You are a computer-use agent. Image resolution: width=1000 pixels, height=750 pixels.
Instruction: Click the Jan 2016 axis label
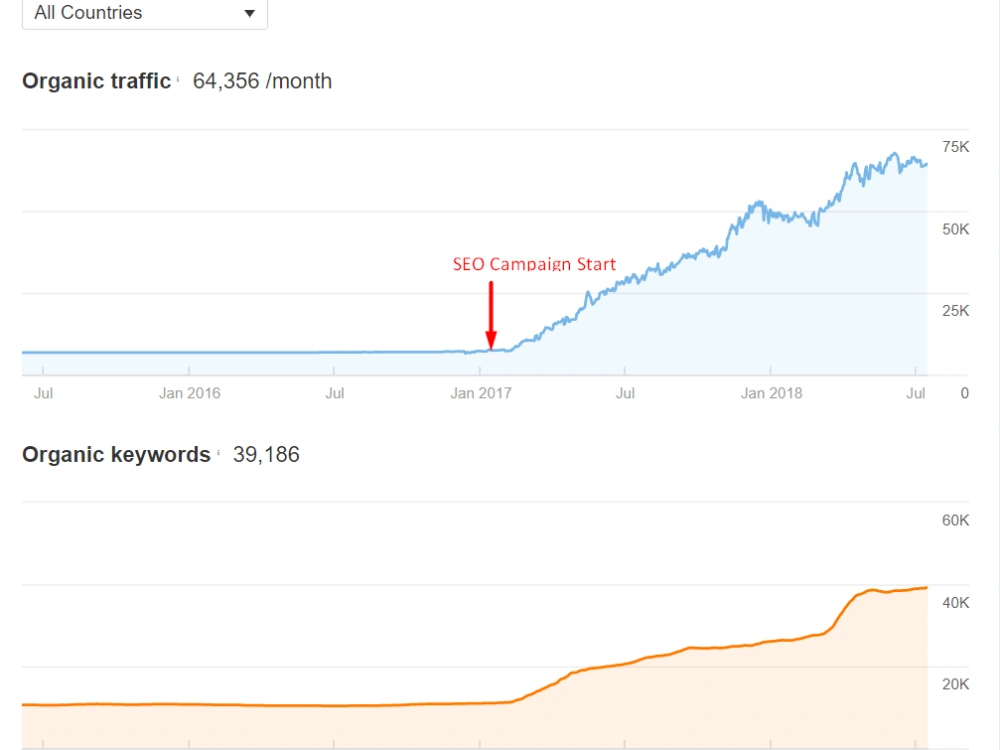pos(189,393)
